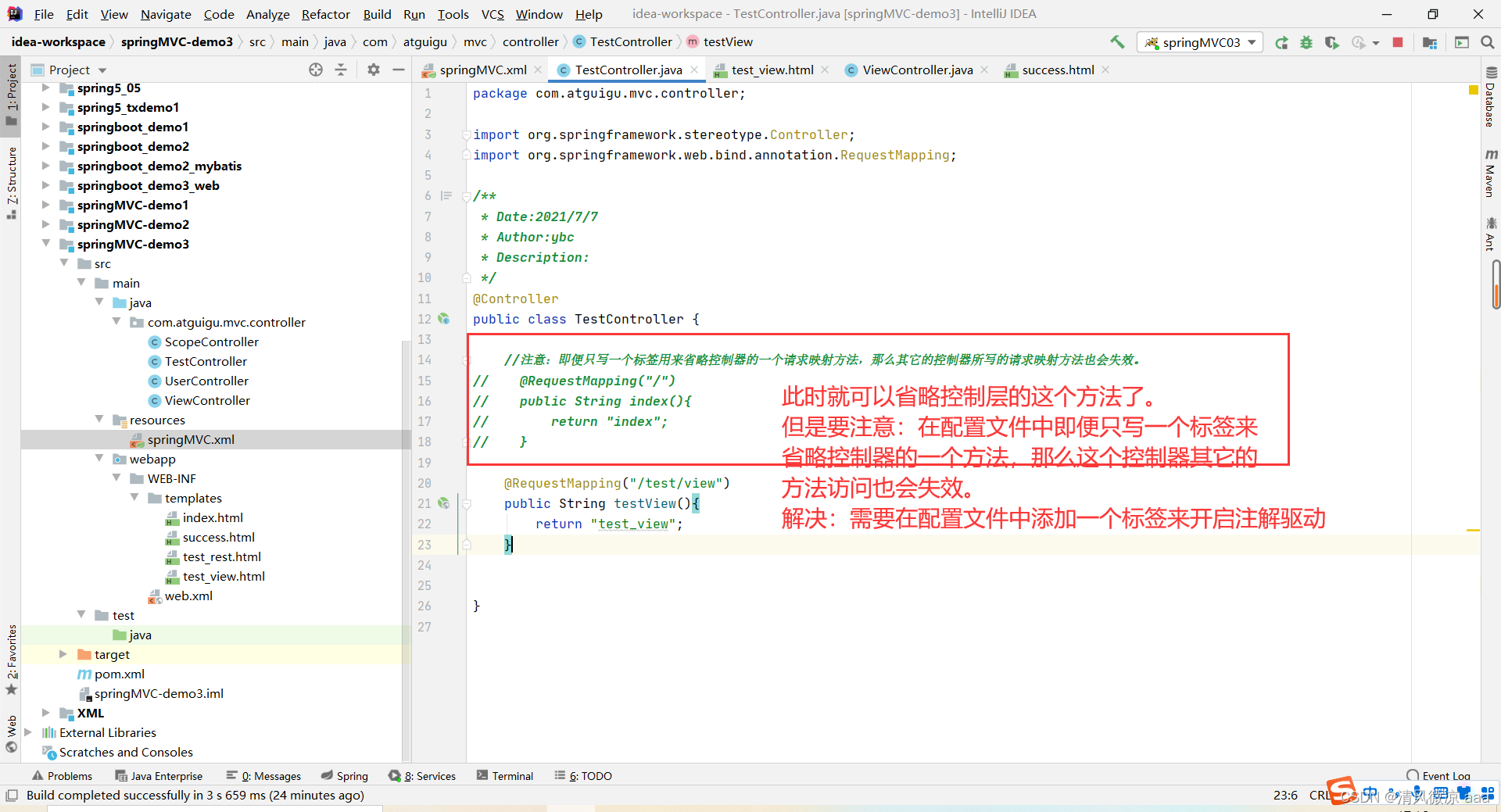Open the Maven side panel
1501x812 pixels.
pos(1490,173)
